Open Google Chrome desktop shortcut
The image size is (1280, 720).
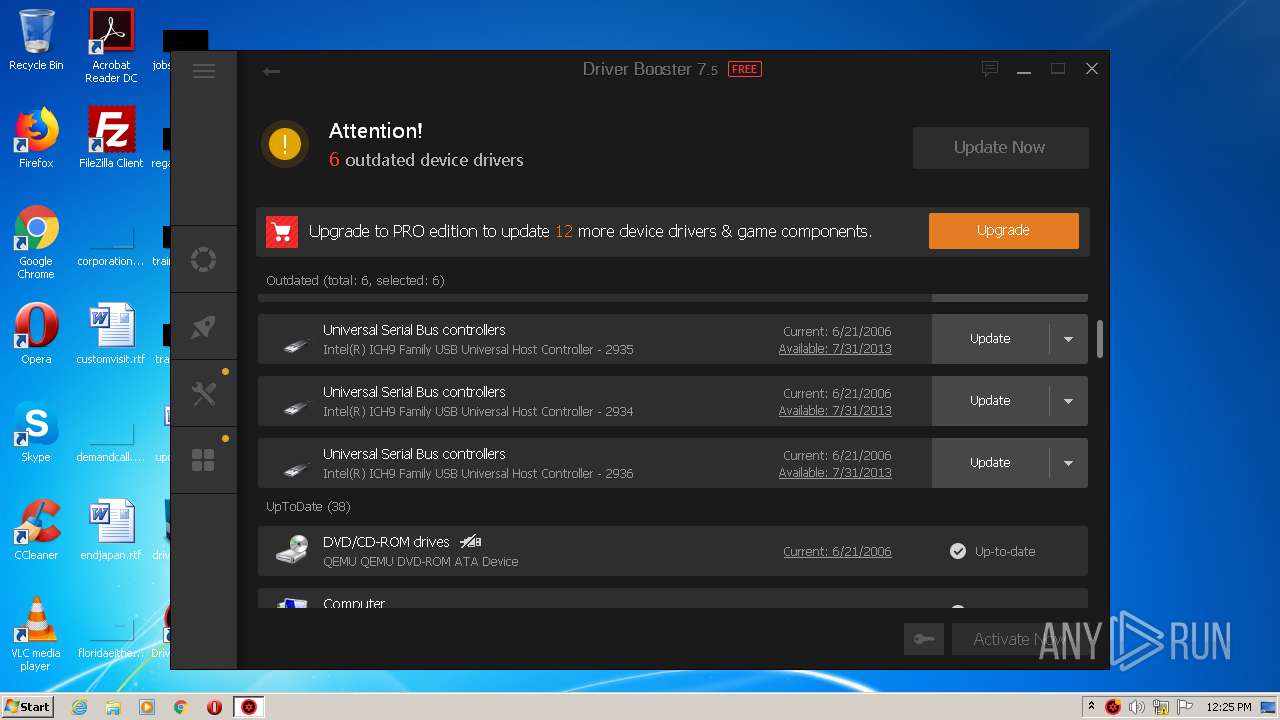(x=36, y=243)
